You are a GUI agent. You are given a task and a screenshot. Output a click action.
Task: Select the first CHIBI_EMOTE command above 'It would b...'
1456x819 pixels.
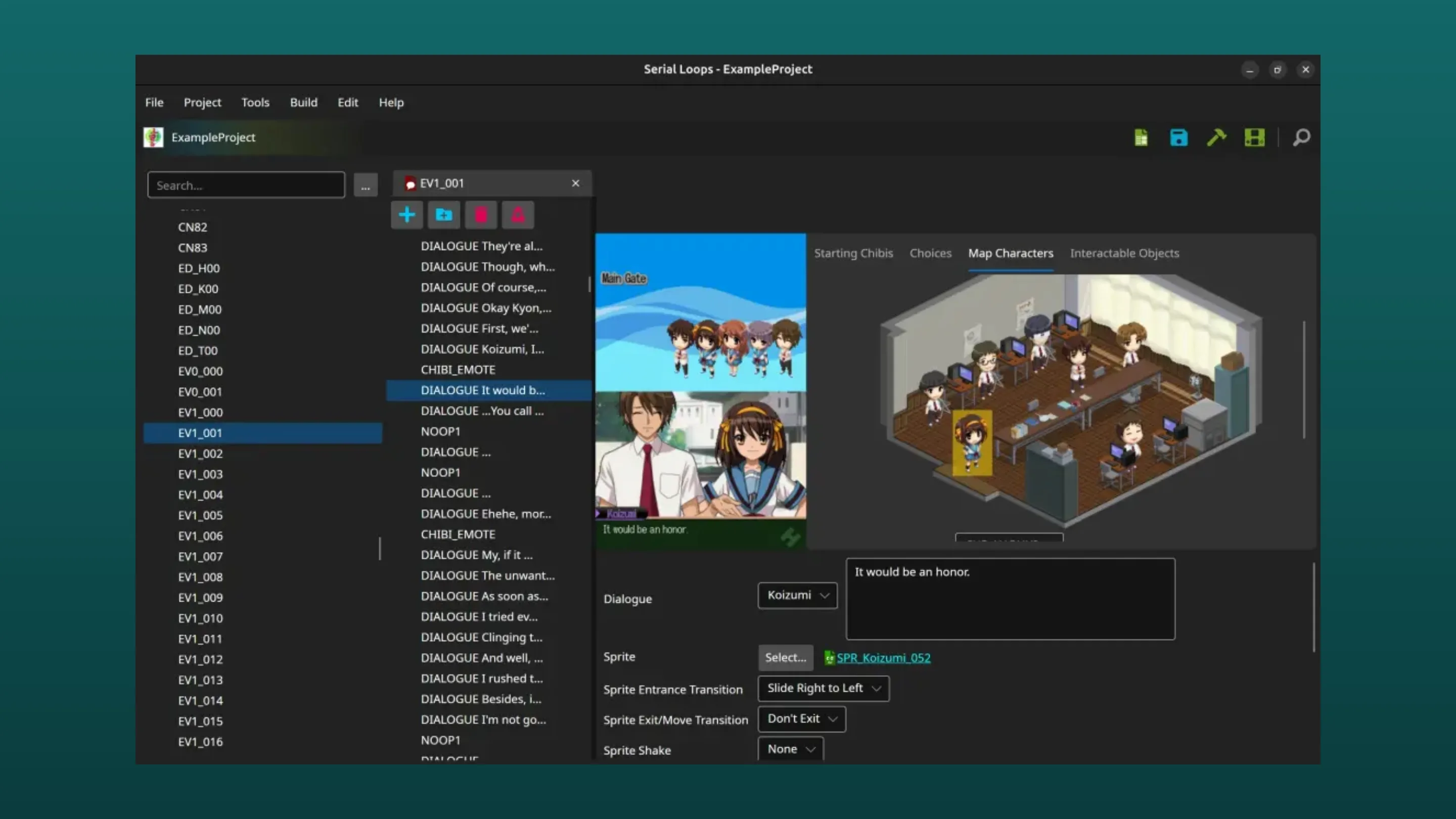[x=489, y=370]
